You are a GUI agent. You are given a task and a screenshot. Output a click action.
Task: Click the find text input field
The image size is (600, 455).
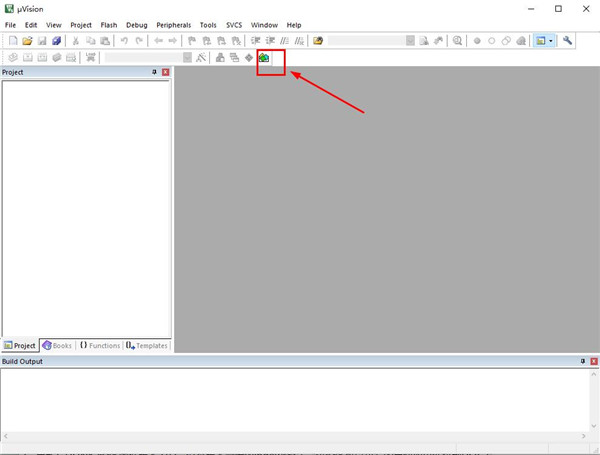click(367, 41)
